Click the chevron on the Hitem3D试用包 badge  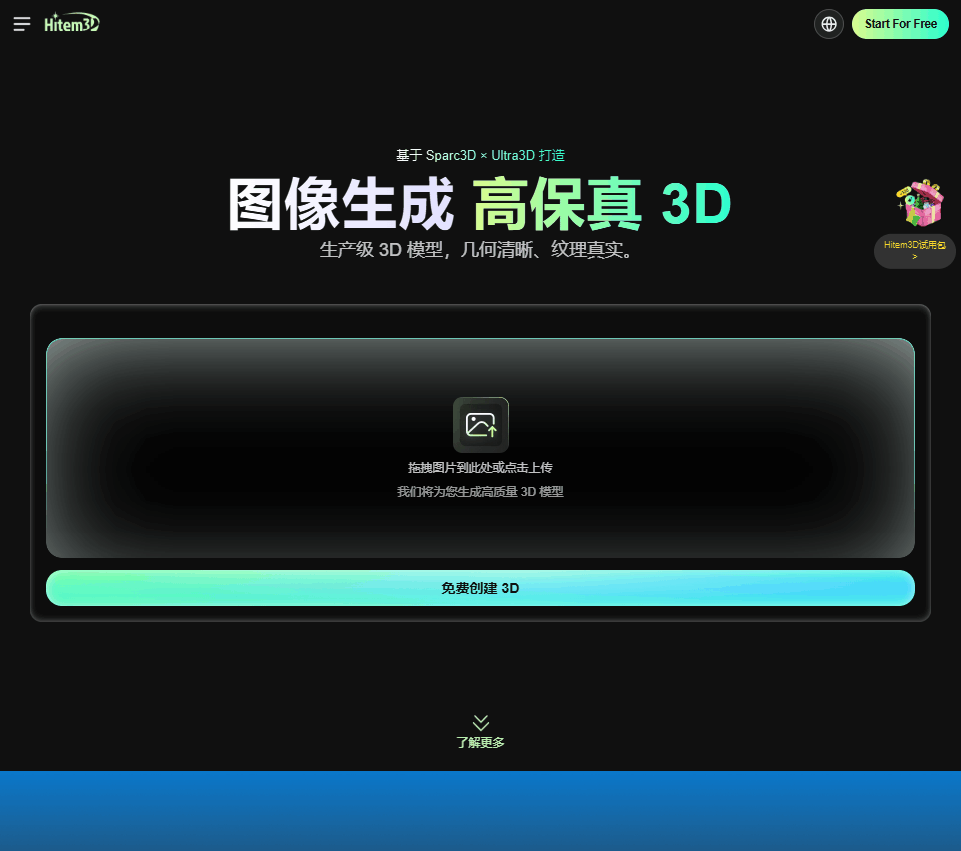[x=915, y=257]
